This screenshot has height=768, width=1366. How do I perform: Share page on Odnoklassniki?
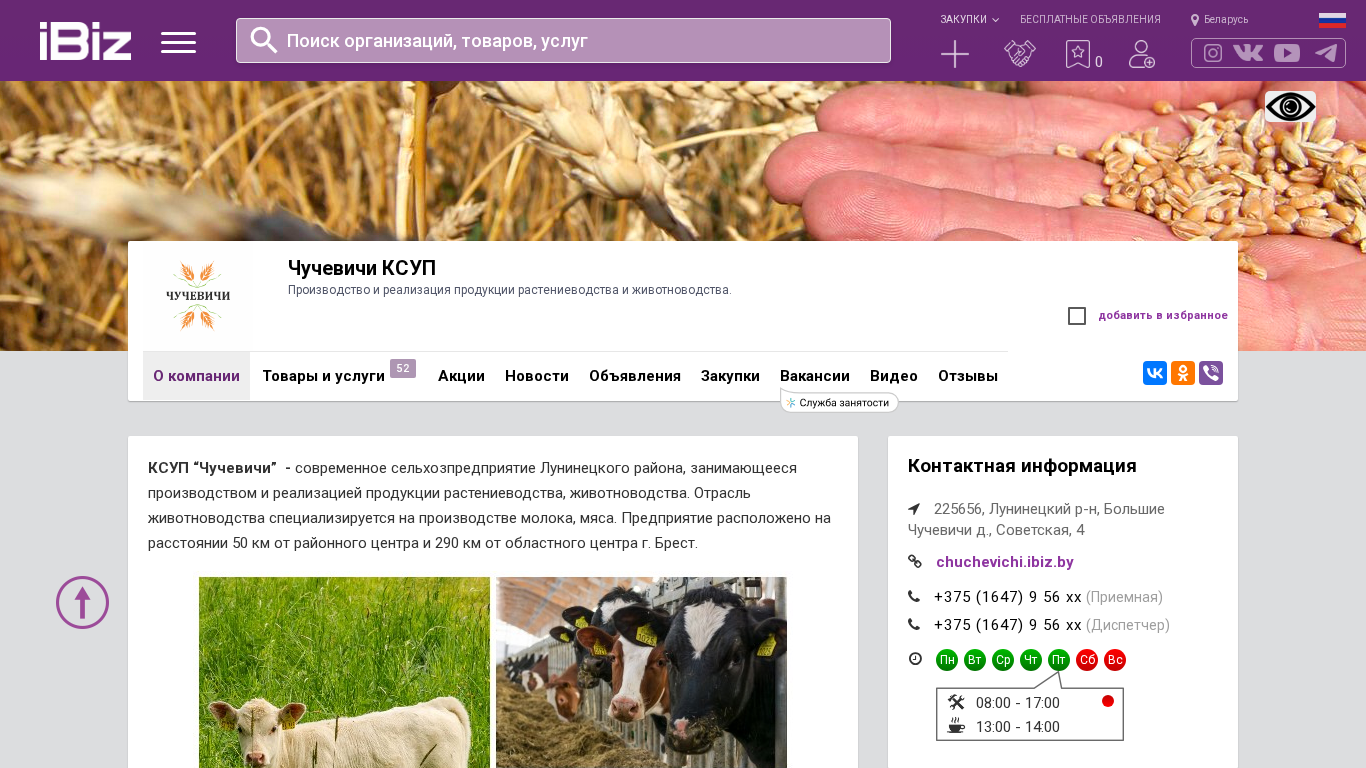point(1183,373)
